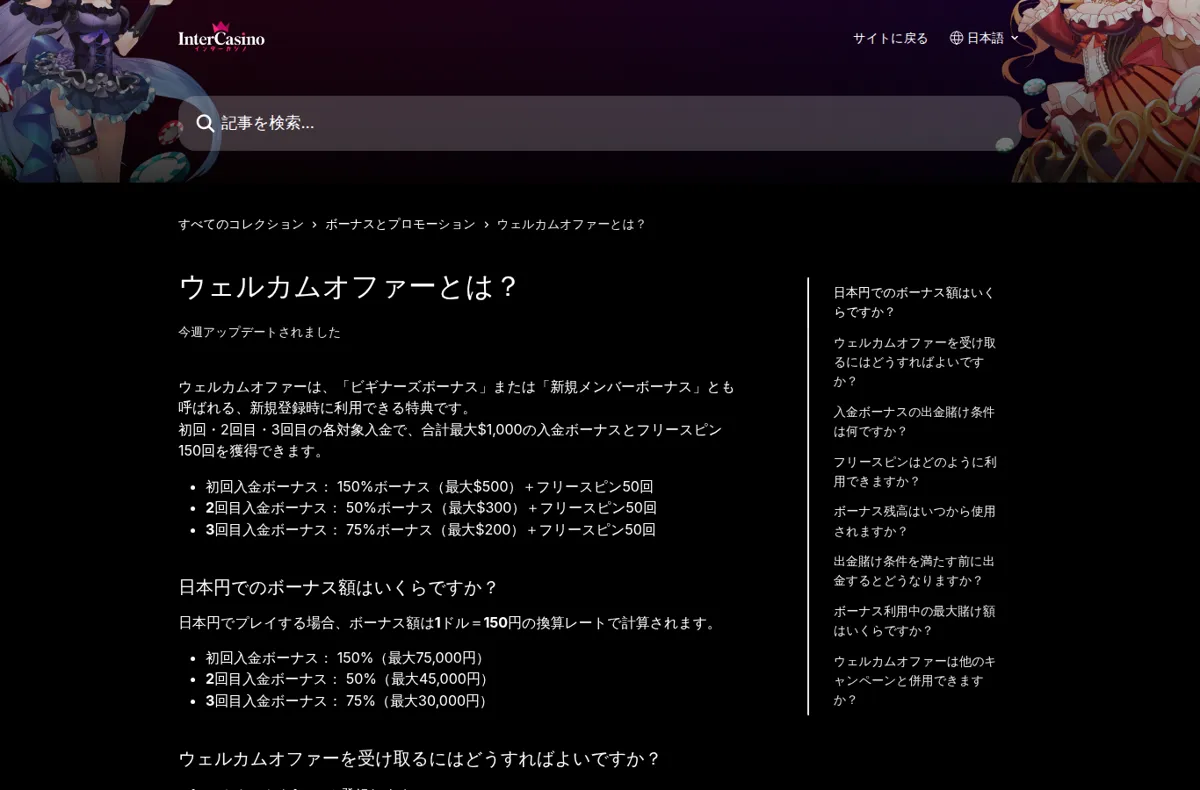The image size is (1200, 790).
Task: Jump to 出金賭け条件を満たす前に出金 sidebar link
Action: click(914, 571)
